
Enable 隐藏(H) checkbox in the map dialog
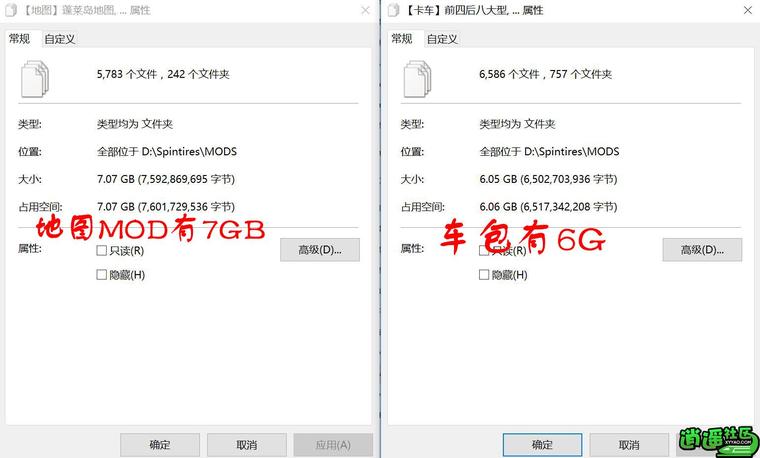pos(101,275)
